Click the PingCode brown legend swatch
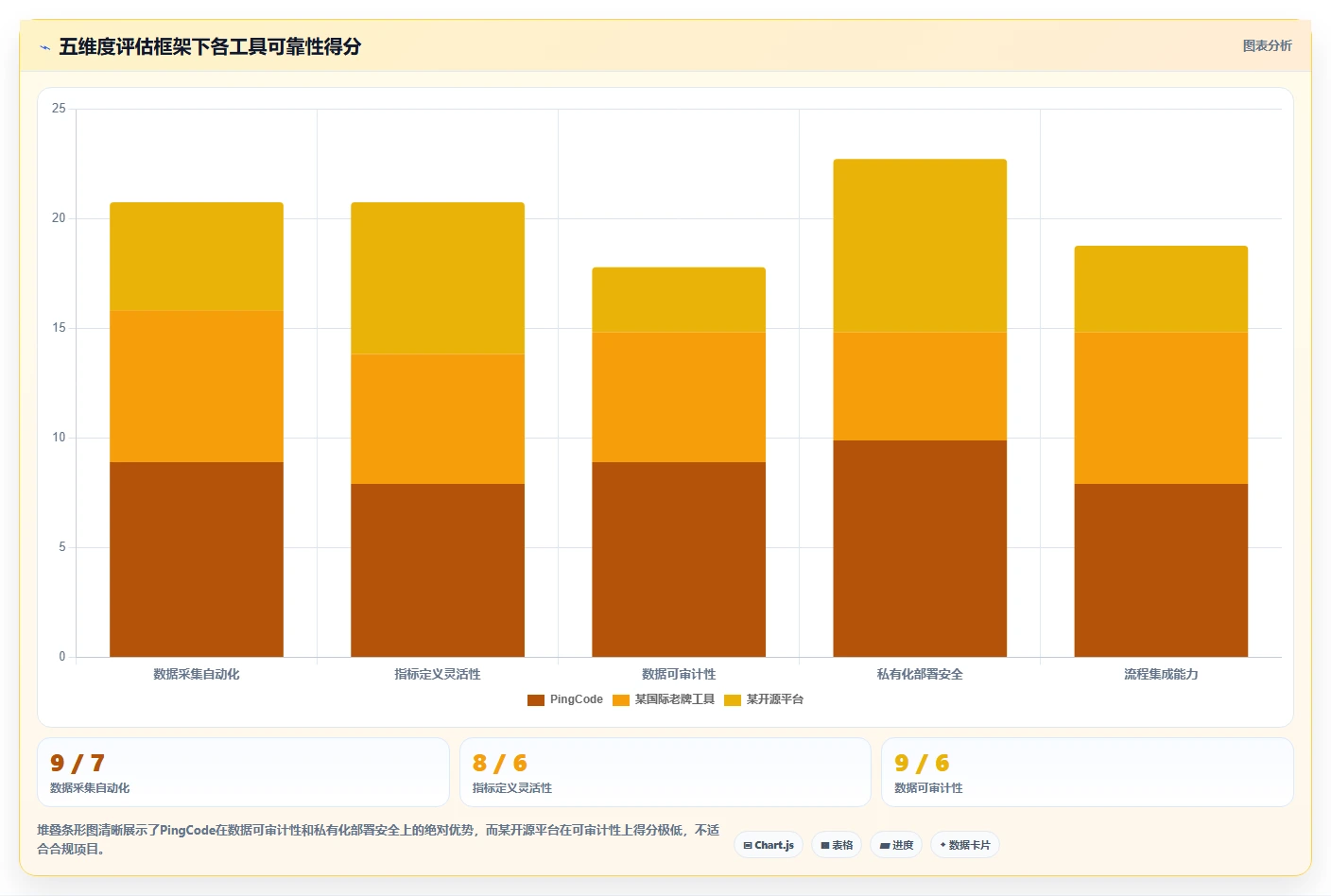The image size is (1331, 896). pos(536,700)
